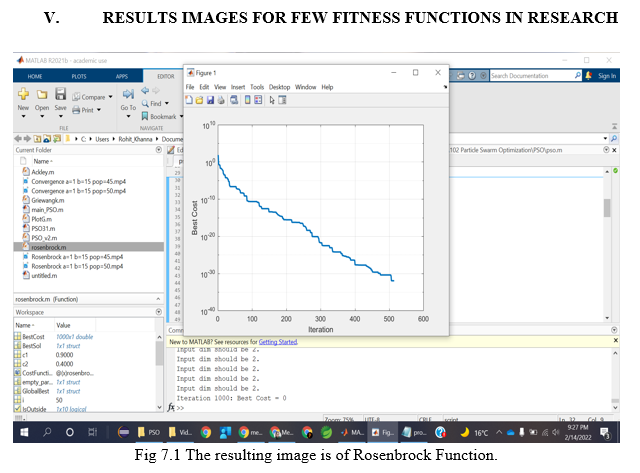This screenshot has width=640, height=473.
Task: Click the Print button in the ribbon
Action: (x=83, y=110)
